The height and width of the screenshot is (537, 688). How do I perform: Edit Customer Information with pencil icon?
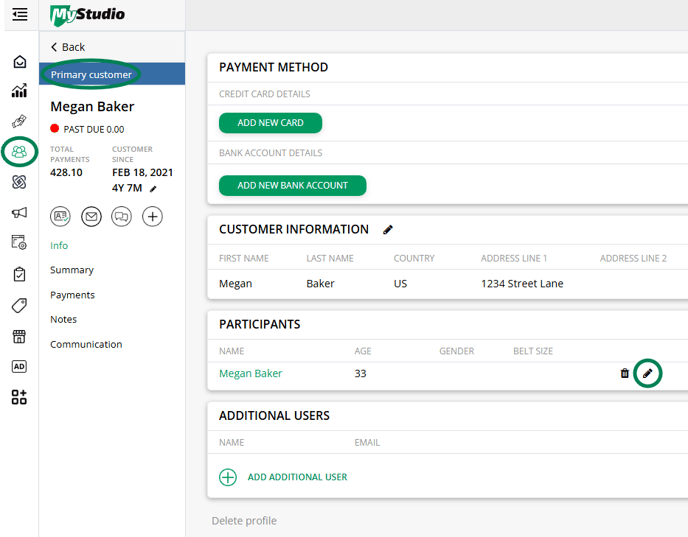(388, 229)
